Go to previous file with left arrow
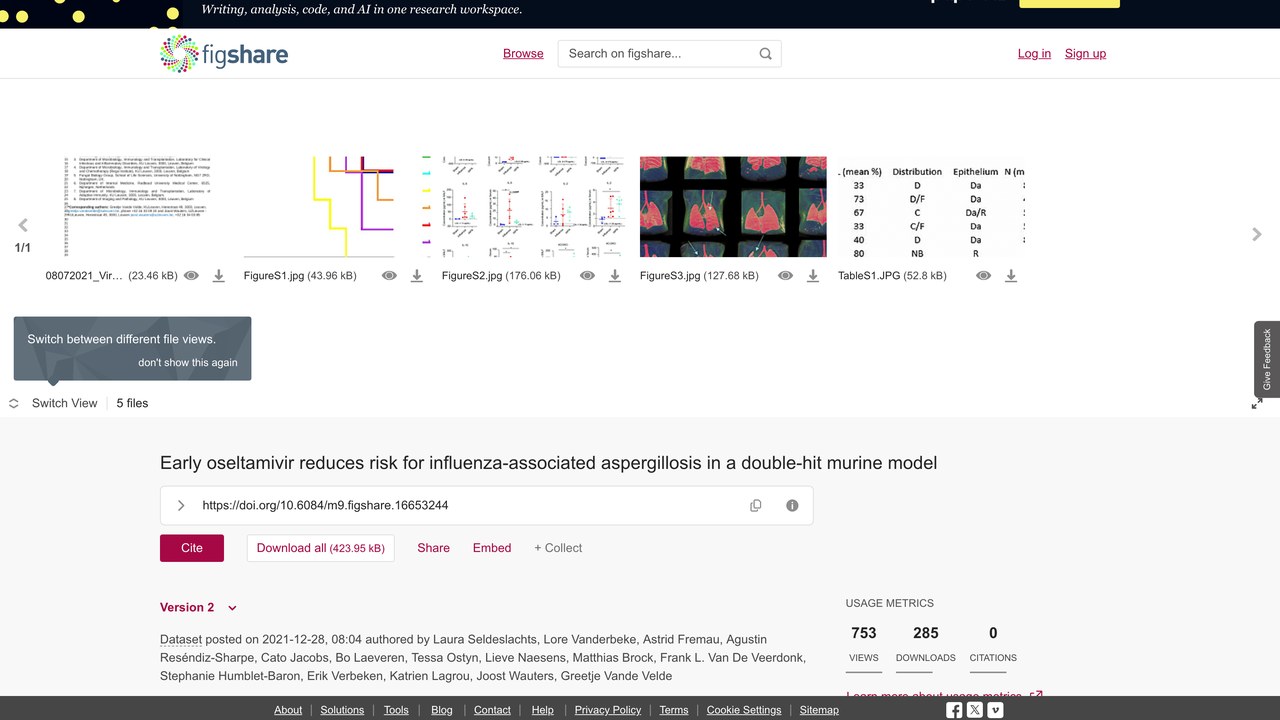The height and width of the screenshot is (720, 1280). pyautogui.click(x=23, y=226)
